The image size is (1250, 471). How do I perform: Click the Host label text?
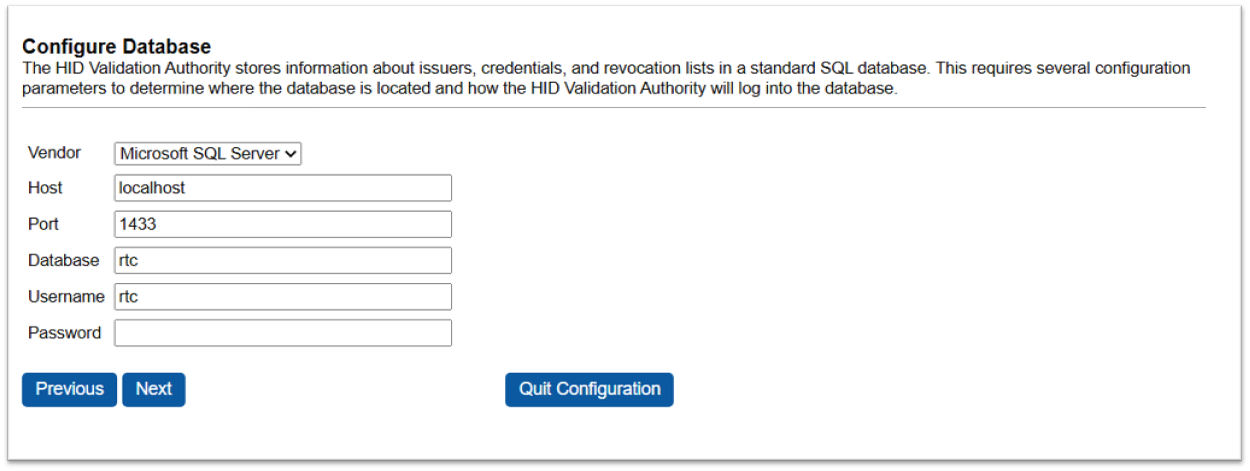point(45,188)
